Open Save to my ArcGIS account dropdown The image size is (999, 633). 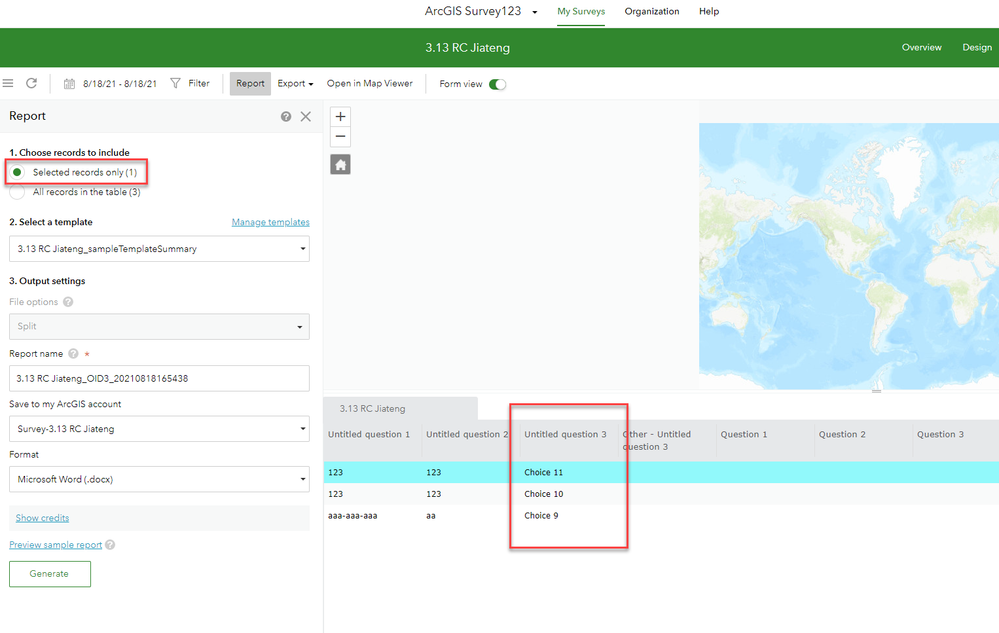tap(159, 429)
